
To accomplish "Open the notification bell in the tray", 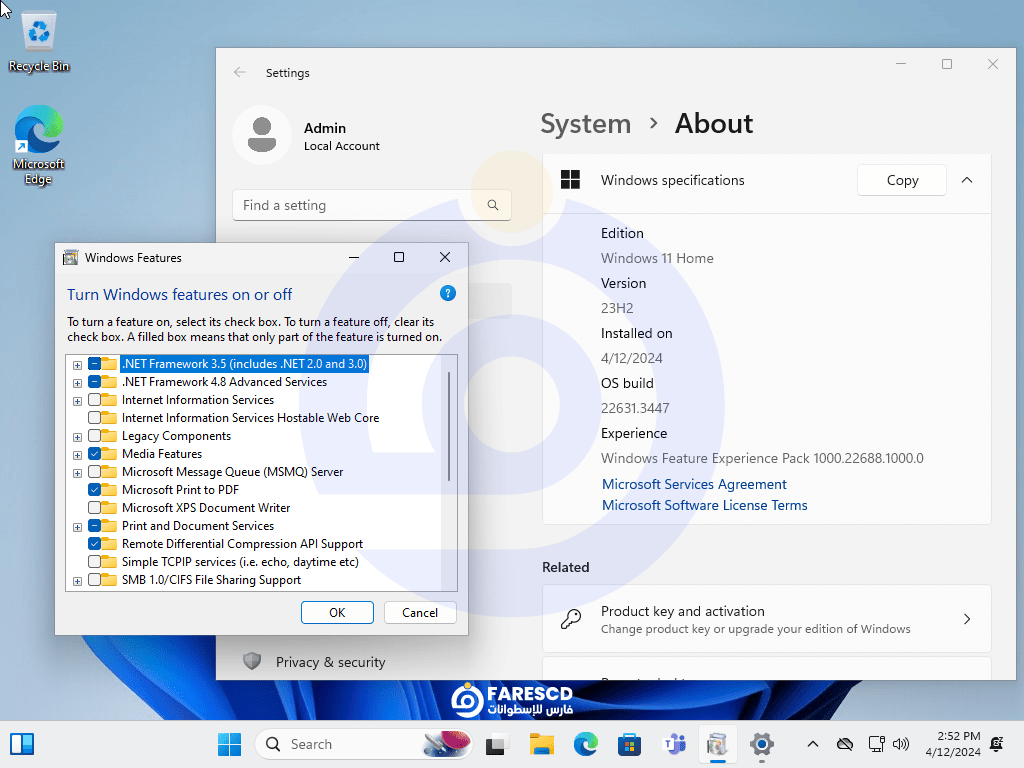I will click(997, 744).
